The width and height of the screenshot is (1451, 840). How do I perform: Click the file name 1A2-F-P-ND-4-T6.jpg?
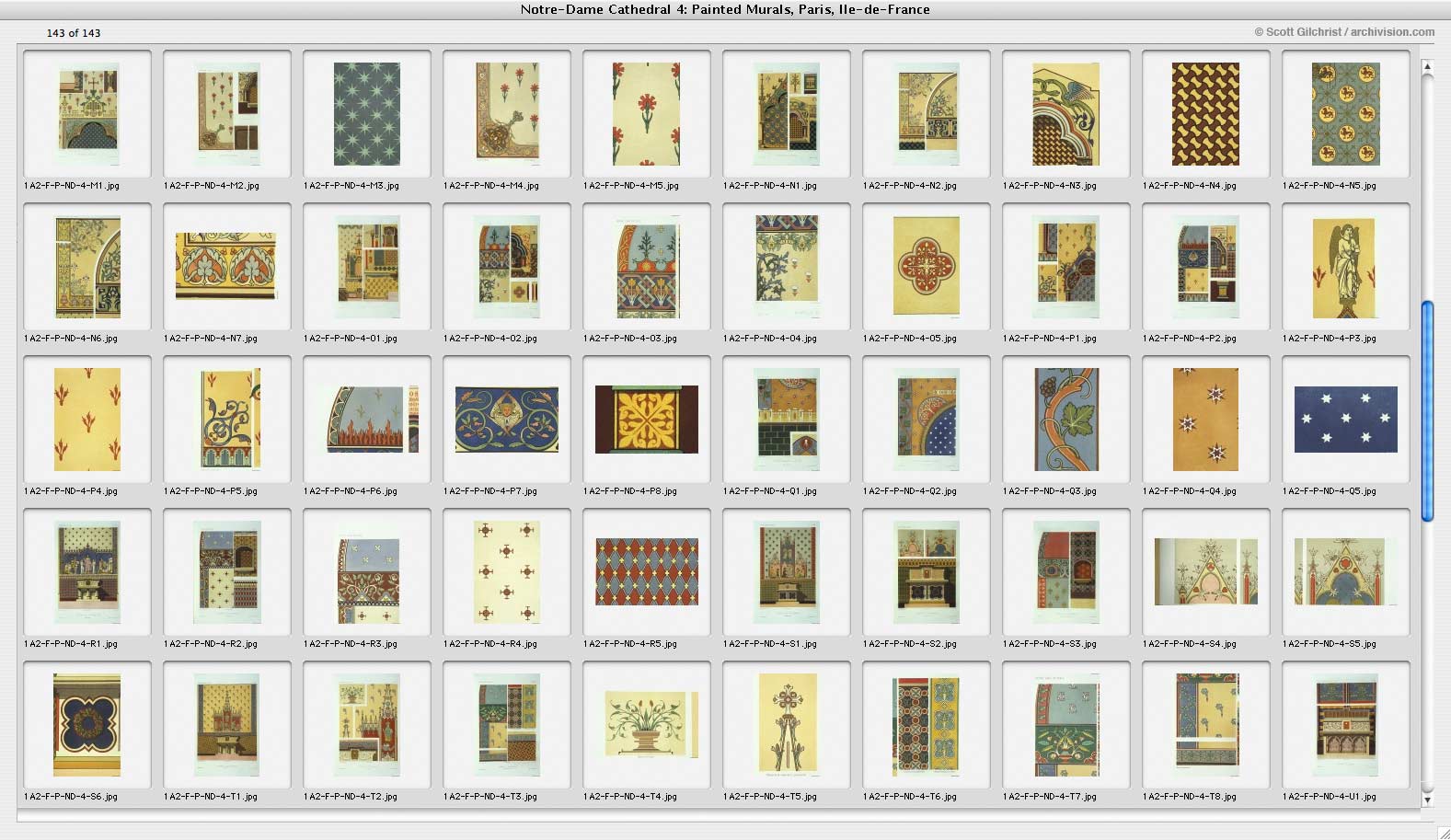coord(910,797)
